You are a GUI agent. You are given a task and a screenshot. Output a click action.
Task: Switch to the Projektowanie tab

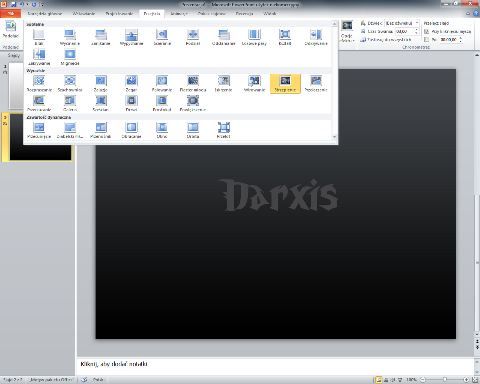119,14
